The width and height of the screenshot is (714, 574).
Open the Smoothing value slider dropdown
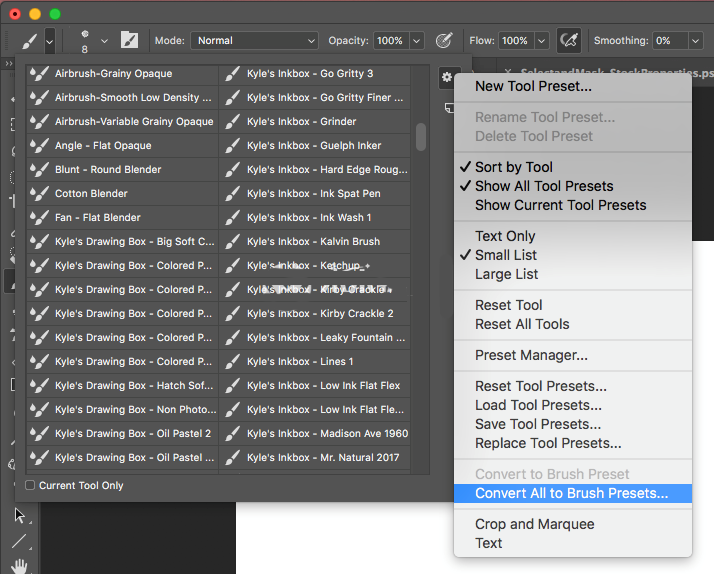pyautogui.click(x=695, y=41)
